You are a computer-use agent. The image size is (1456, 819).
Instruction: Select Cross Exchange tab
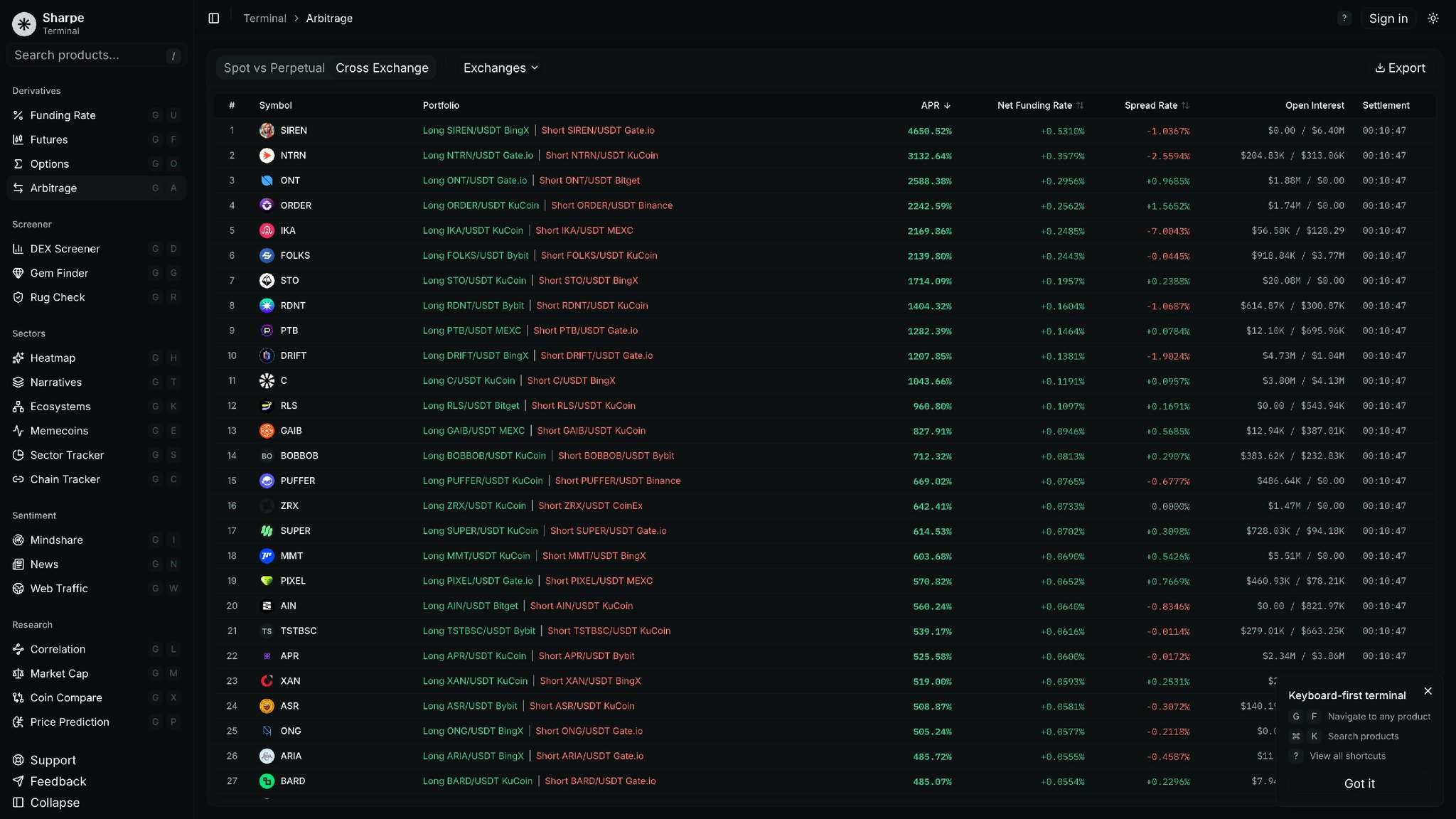[x=382, y=68]
